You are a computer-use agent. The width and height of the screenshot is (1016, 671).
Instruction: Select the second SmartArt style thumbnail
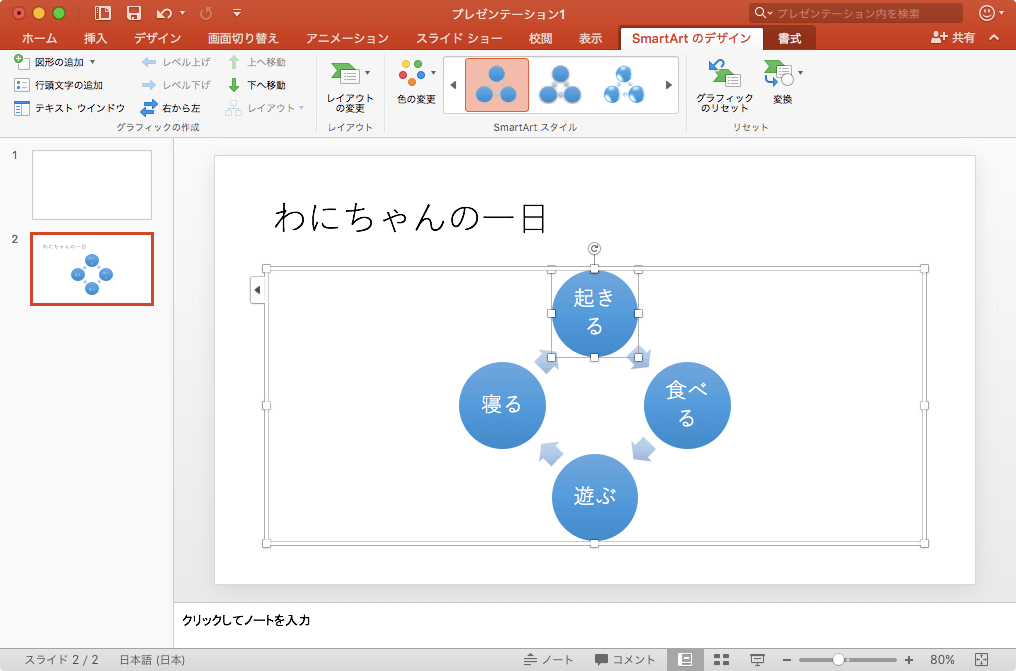(x=560, y=85)
